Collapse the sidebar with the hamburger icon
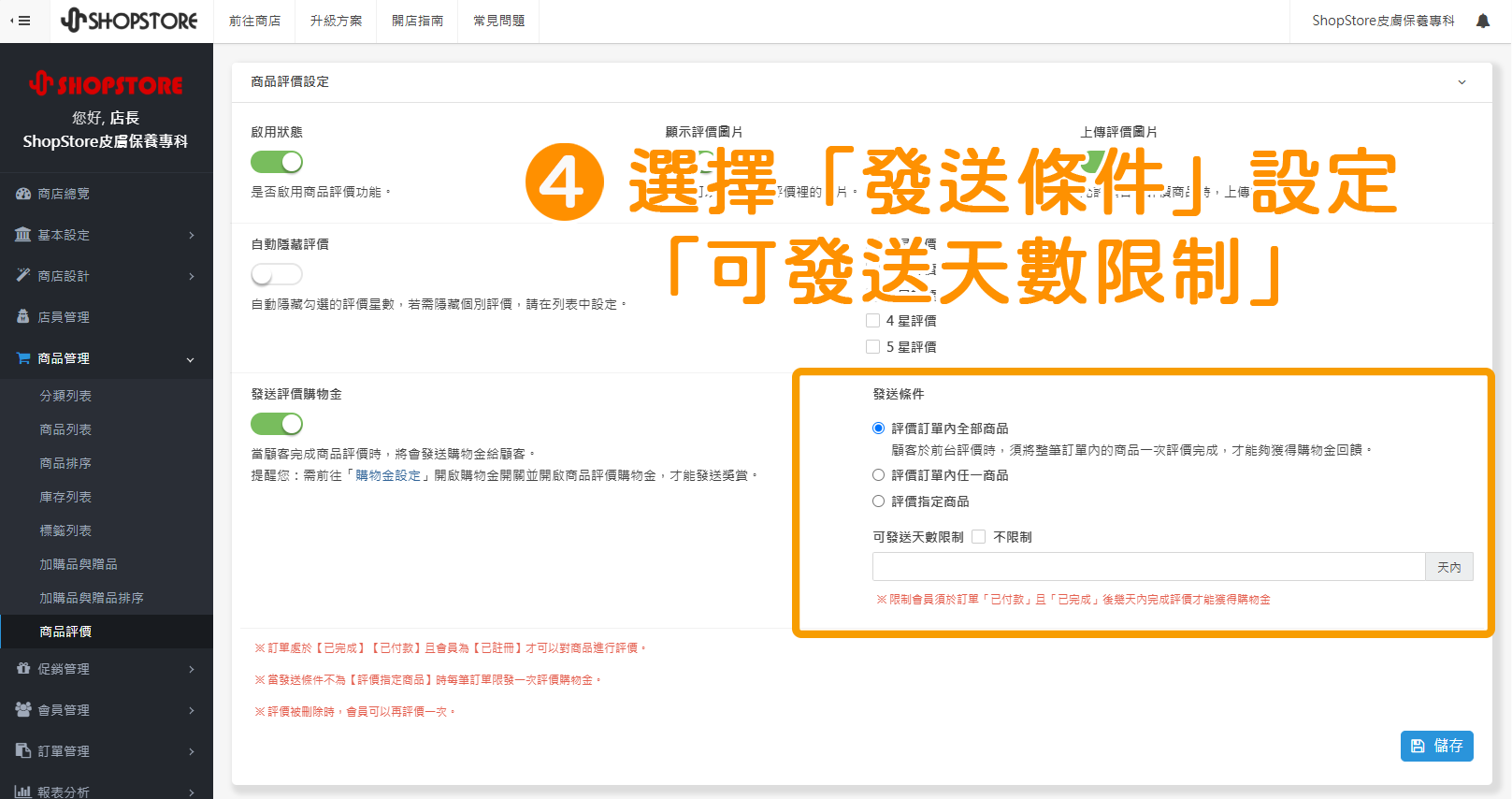1512x799 pixels. pyautogui.click(x=21, y=21)
